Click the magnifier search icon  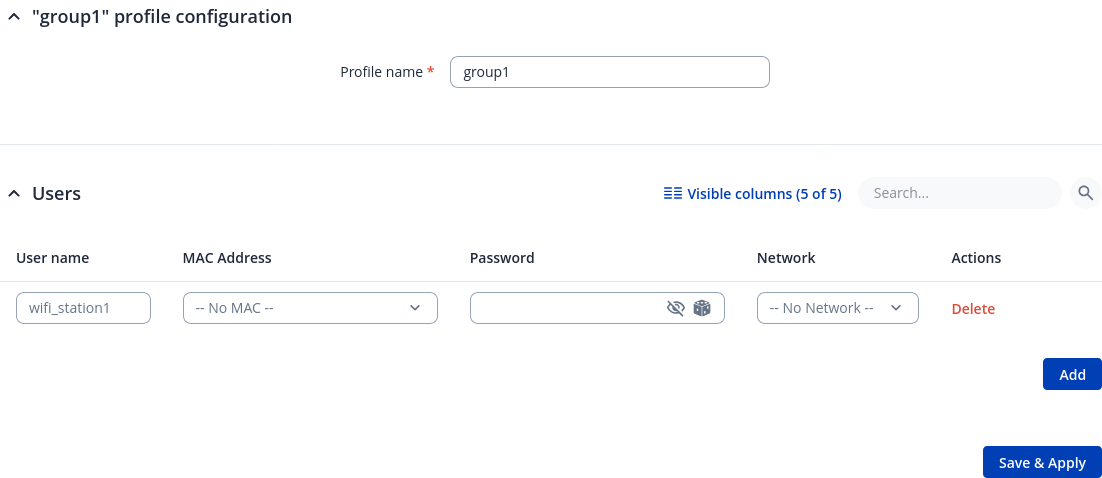tap(1085, 193)
